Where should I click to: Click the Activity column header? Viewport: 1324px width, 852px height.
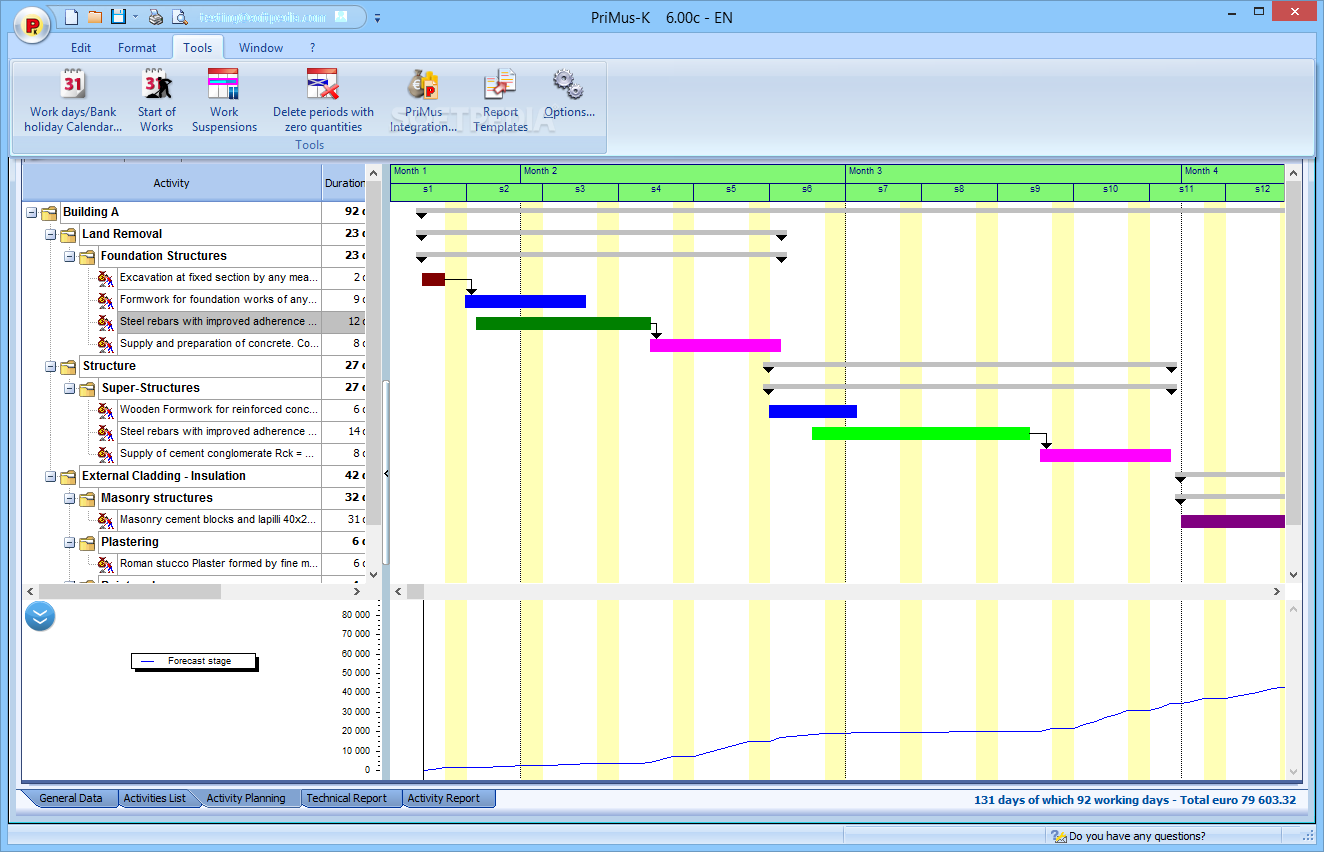pyautogui.click(x=172, y=183)
